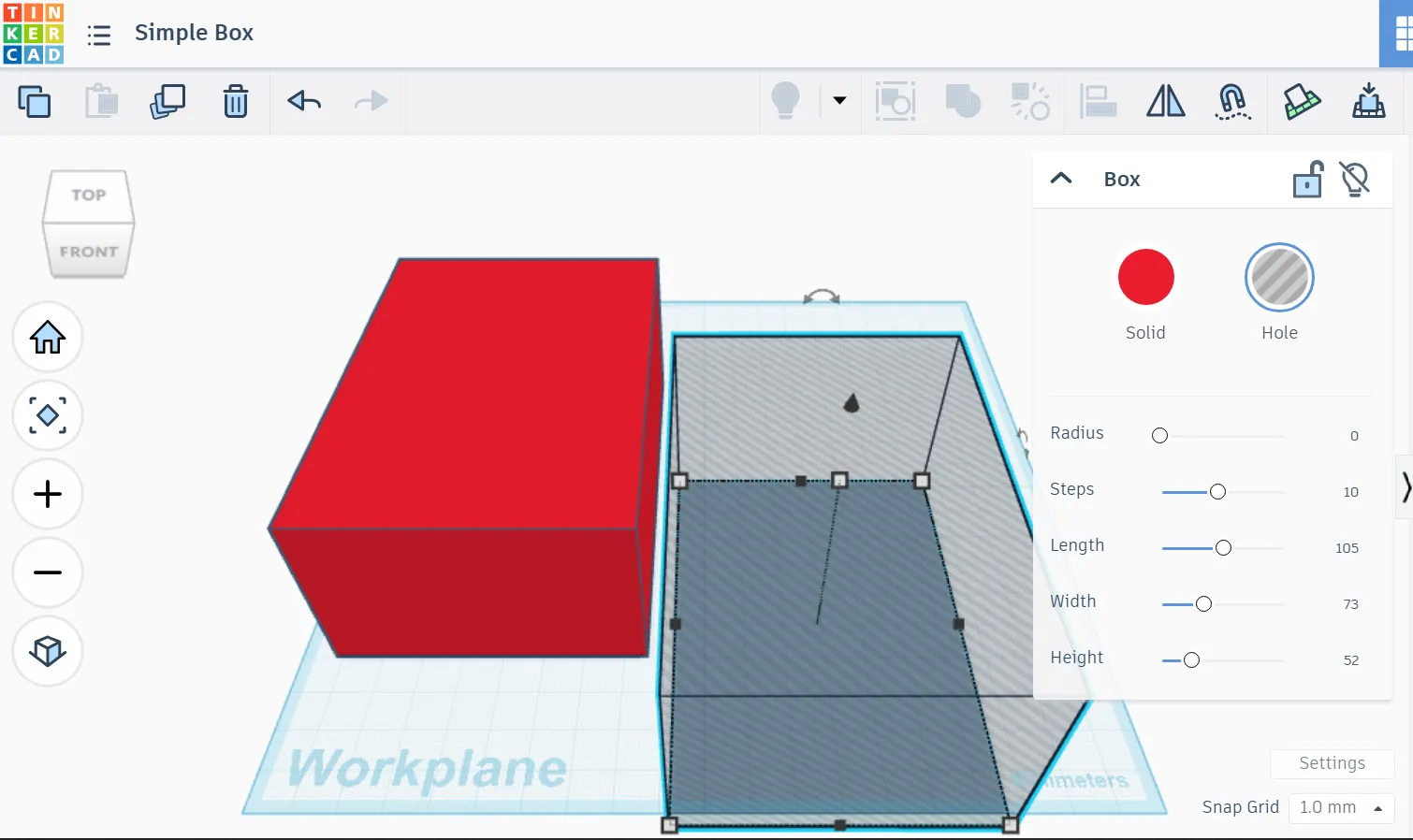
Task: Pick the red Solid color swatch
Action: 1145,278
